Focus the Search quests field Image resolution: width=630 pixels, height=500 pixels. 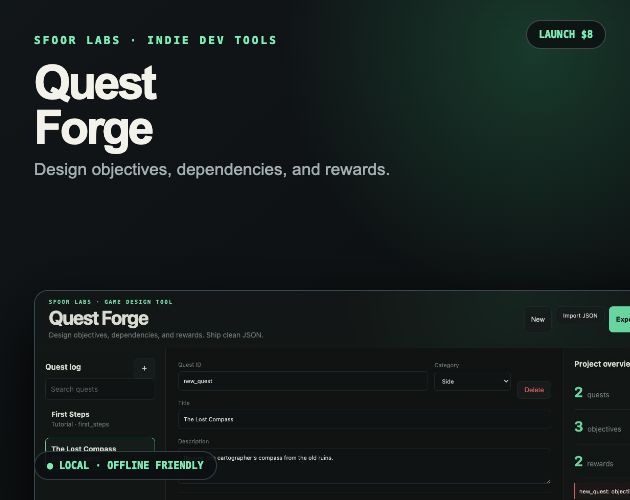point(100,389)
